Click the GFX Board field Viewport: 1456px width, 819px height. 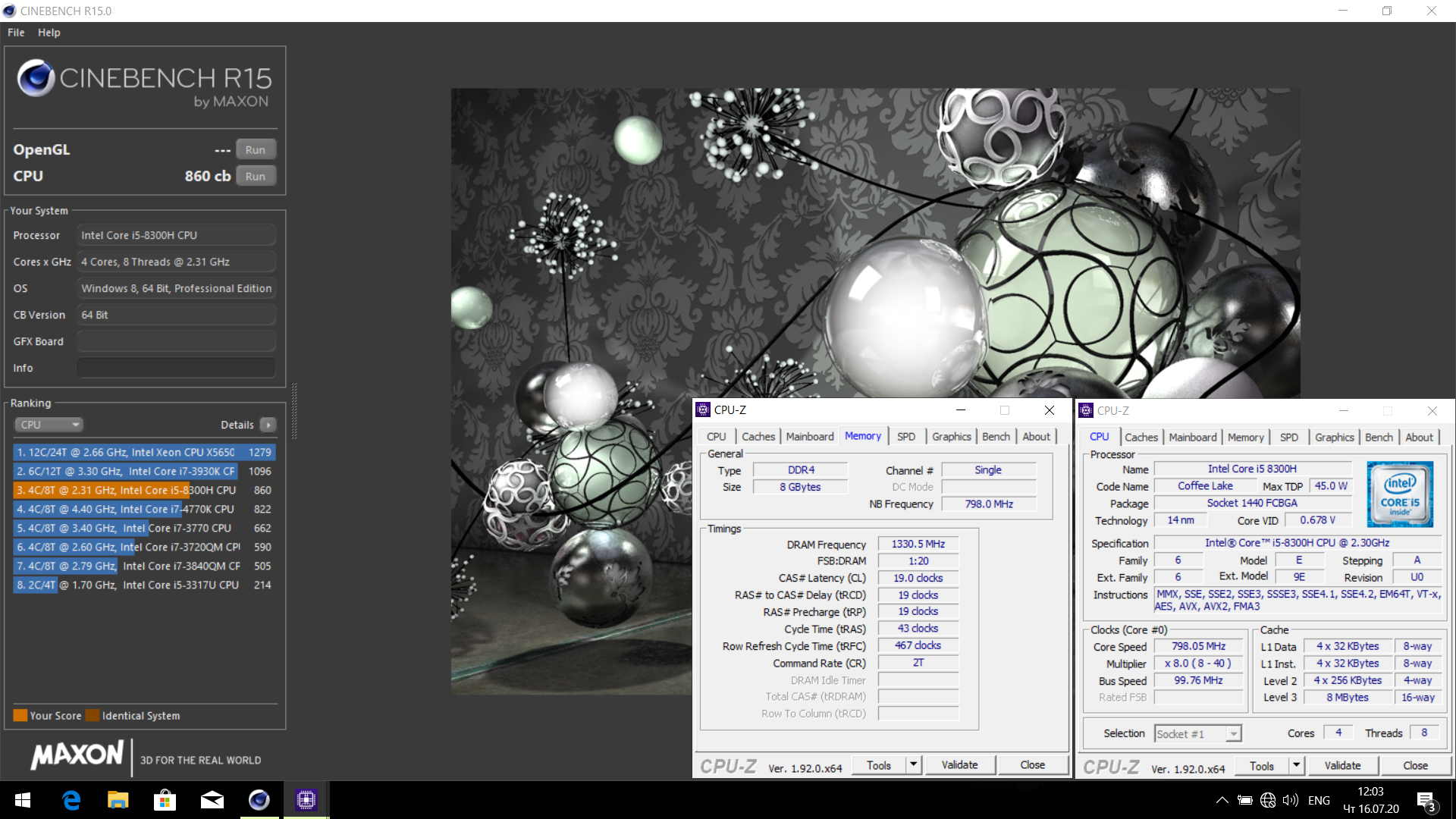pos(176,341)
